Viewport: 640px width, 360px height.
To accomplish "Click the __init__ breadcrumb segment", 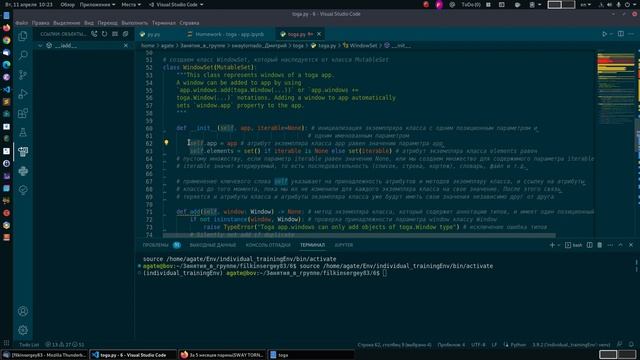I will pyautogui.click(x=401, y=46).
